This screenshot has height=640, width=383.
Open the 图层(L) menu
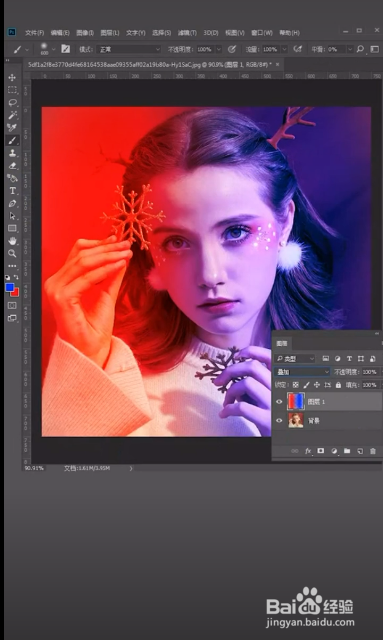click(x=110, y=33)
